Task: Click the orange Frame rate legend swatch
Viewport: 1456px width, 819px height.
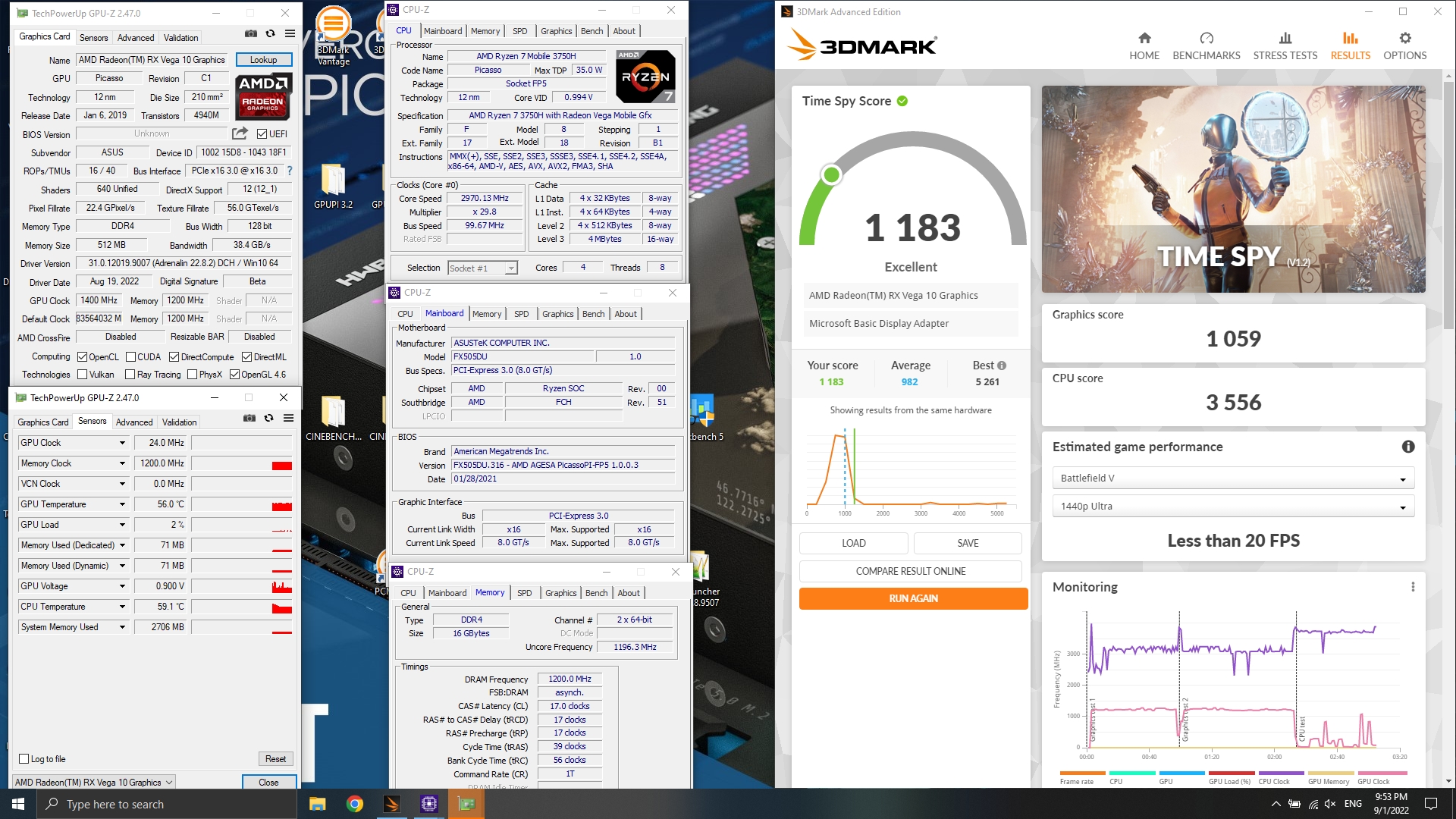Action: pyautogui.click(x=1082, y=773)
